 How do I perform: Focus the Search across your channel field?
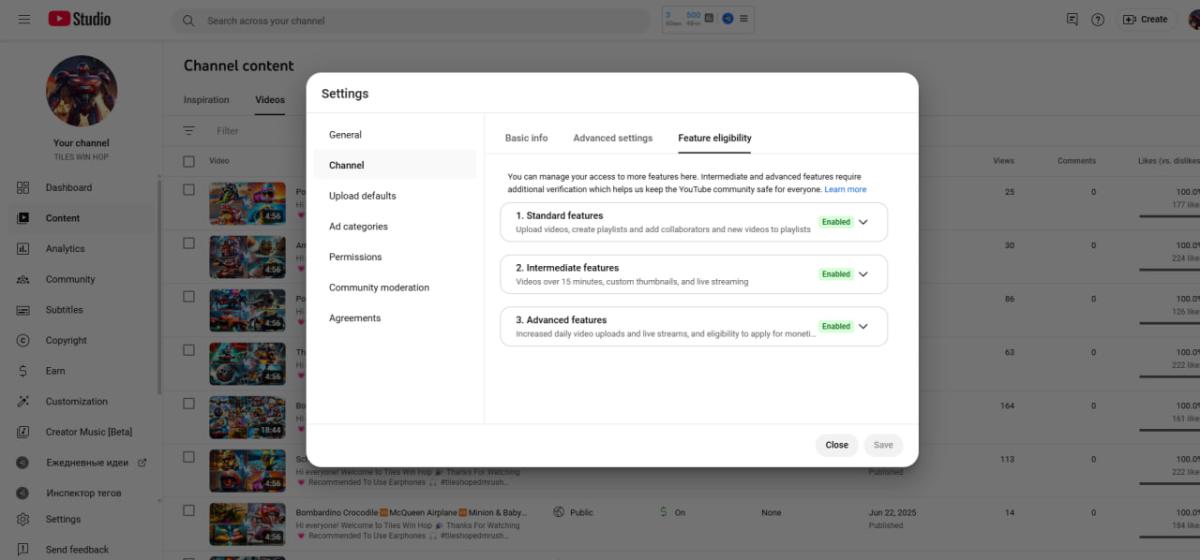point(411,20)
